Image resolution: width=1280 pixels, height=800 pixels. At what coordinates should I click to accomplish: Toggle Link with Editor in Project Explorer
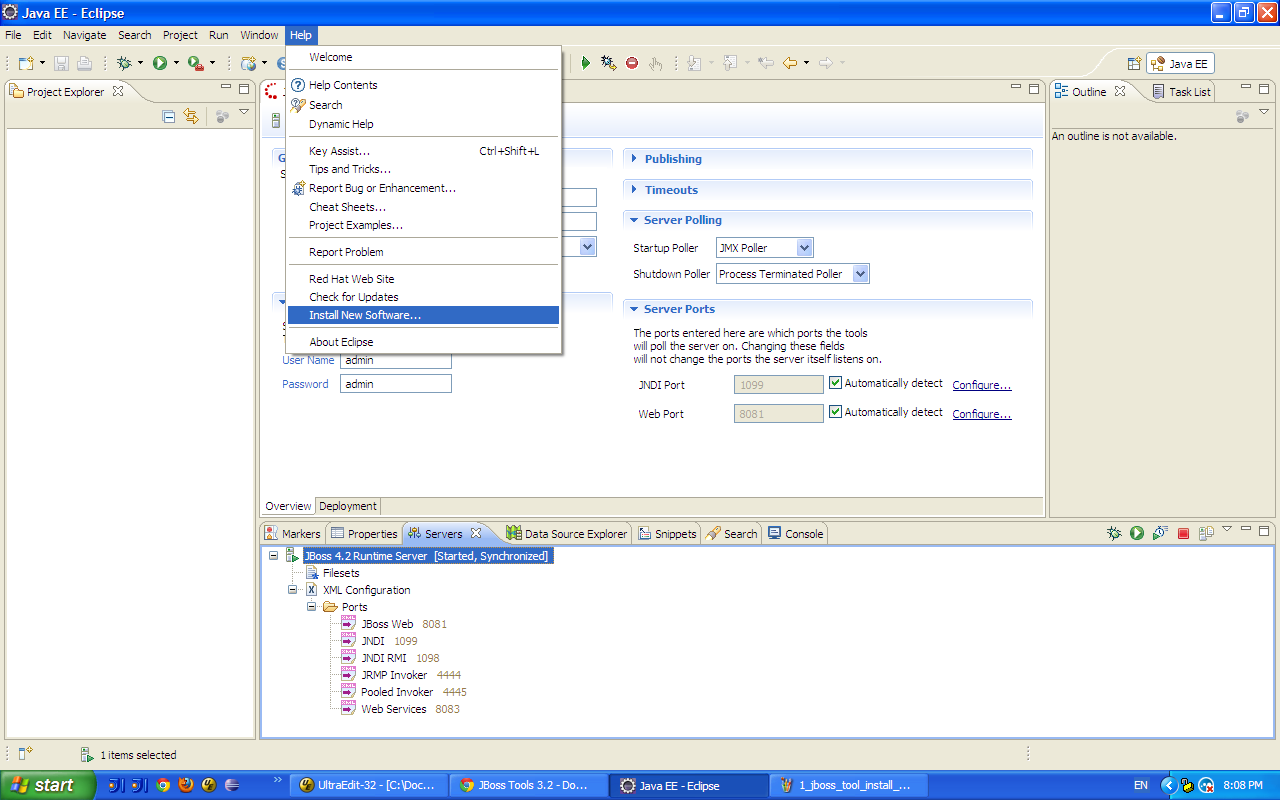coord(191,116)
